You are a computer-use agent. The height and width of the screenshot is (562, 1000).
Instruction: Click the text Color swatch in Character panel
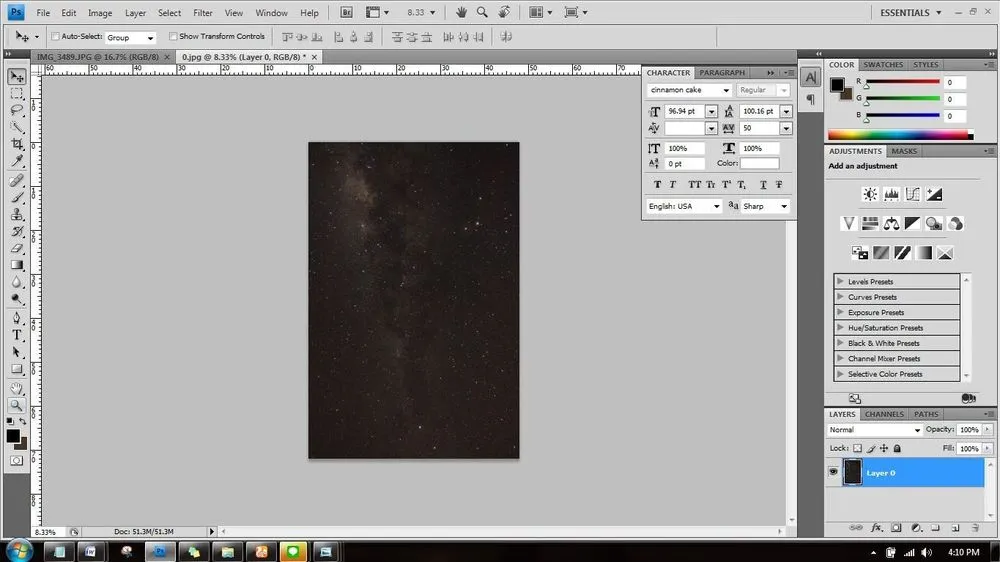pyautogui.click(x=760, y=163)
